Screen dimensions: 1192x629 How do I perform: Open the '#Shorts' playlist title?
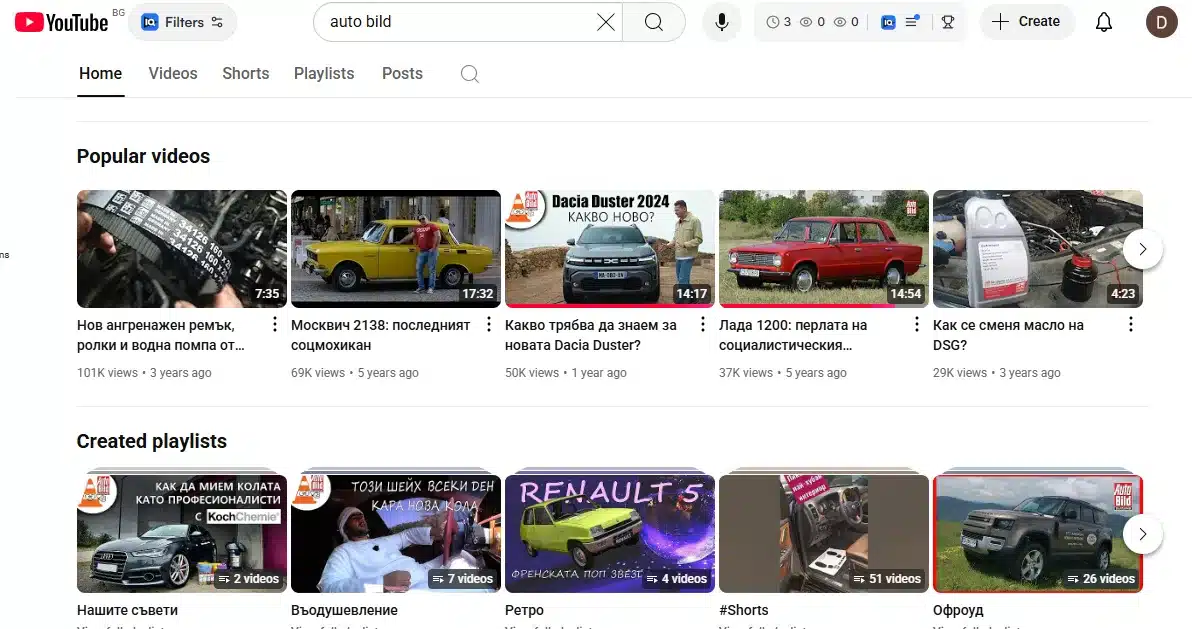point(743,610)
